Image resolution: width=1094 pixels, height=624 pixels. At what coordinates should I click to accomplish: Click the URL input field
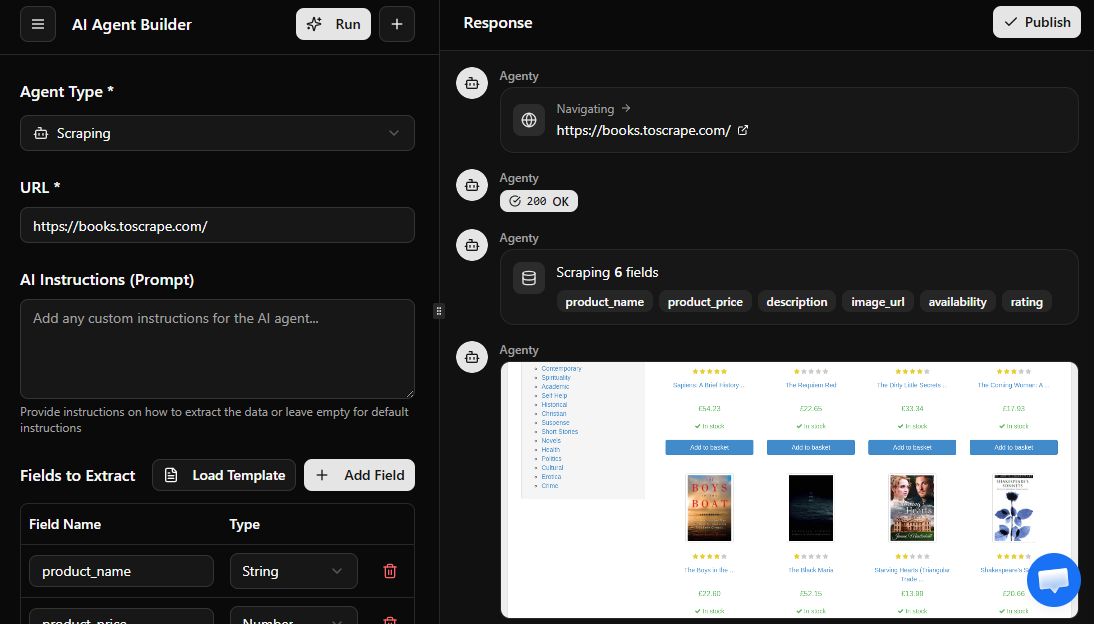pos(217,226)
